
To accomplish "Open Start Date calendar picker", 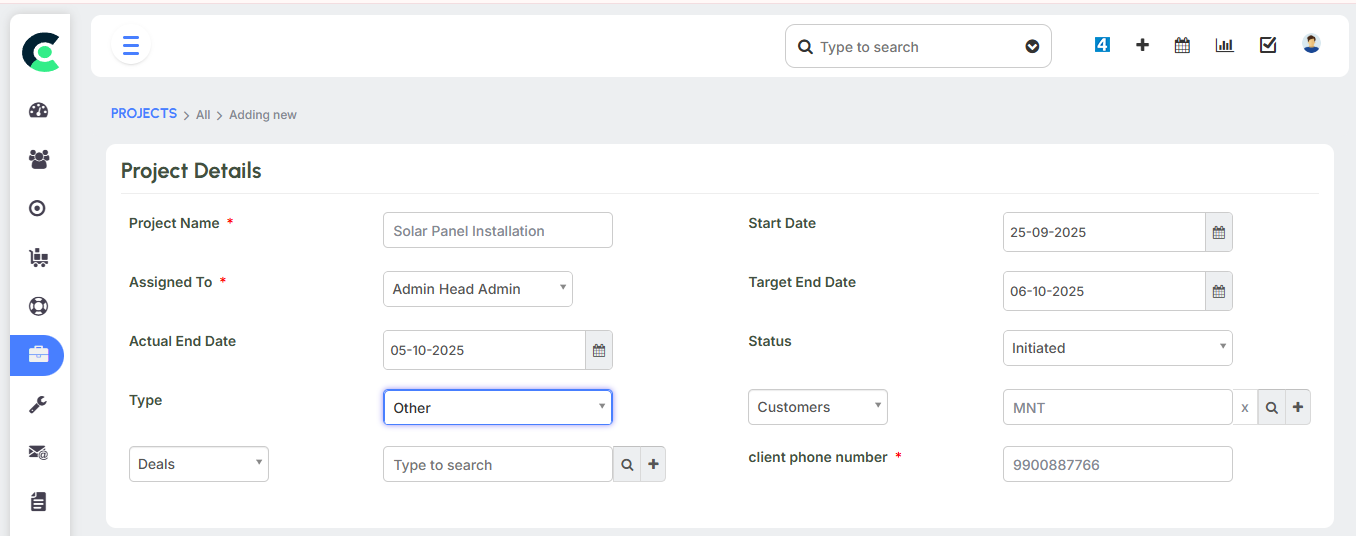I will pos(1218,232).
